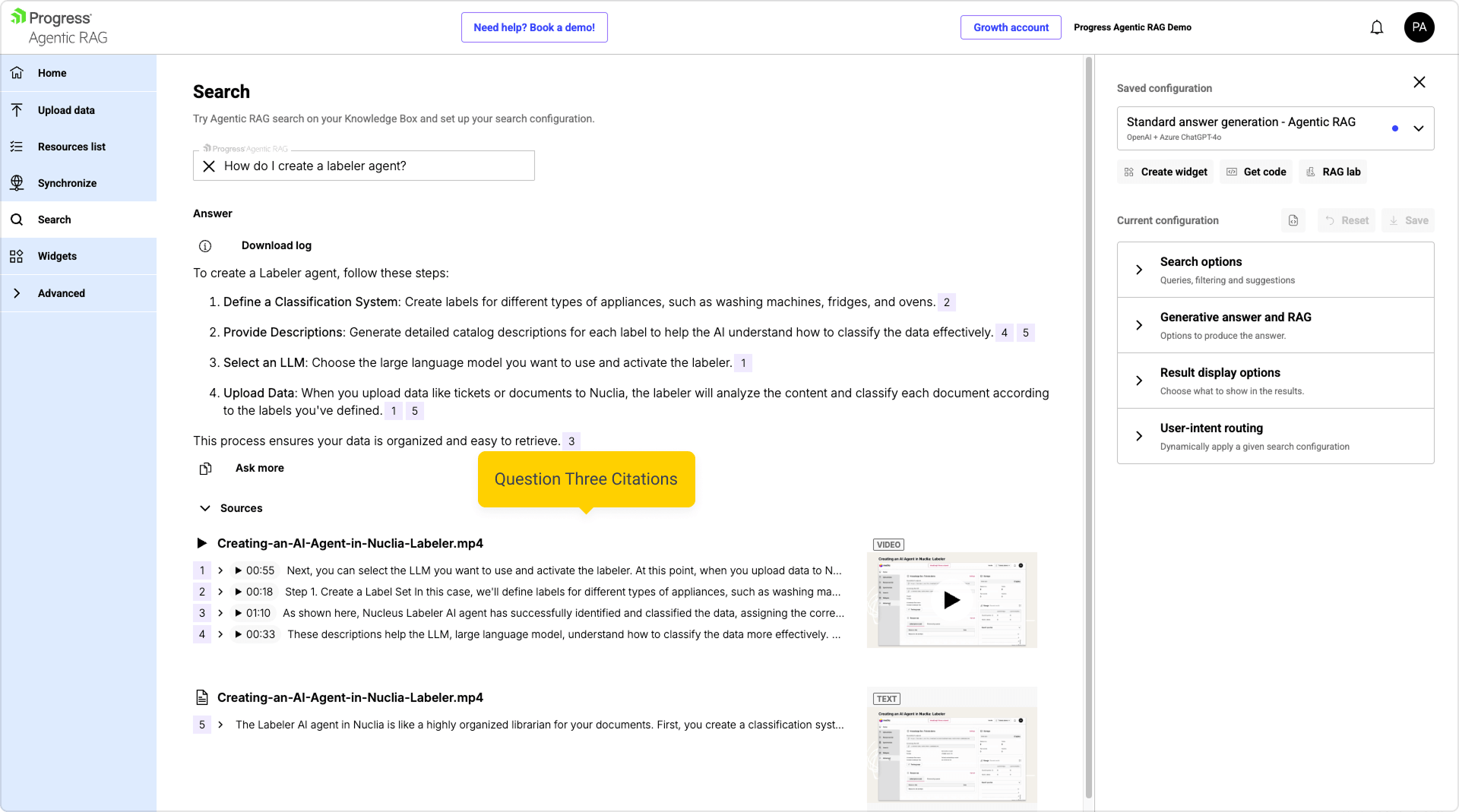Play the video segment at 00:55

point(255,570)
